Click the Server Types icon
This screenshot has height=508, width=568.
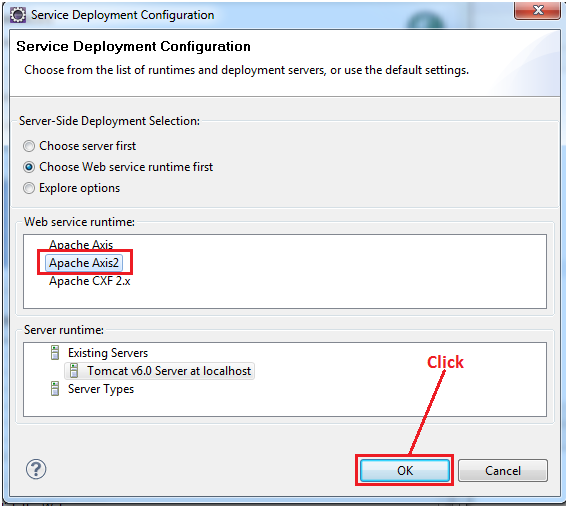tap(55, 388)
